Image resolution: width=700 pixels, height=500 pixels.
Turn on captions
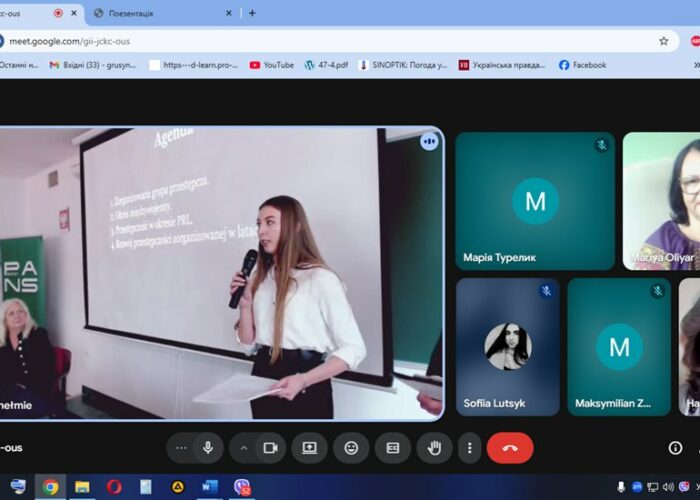pyautogui.click(x=393, y=448)
